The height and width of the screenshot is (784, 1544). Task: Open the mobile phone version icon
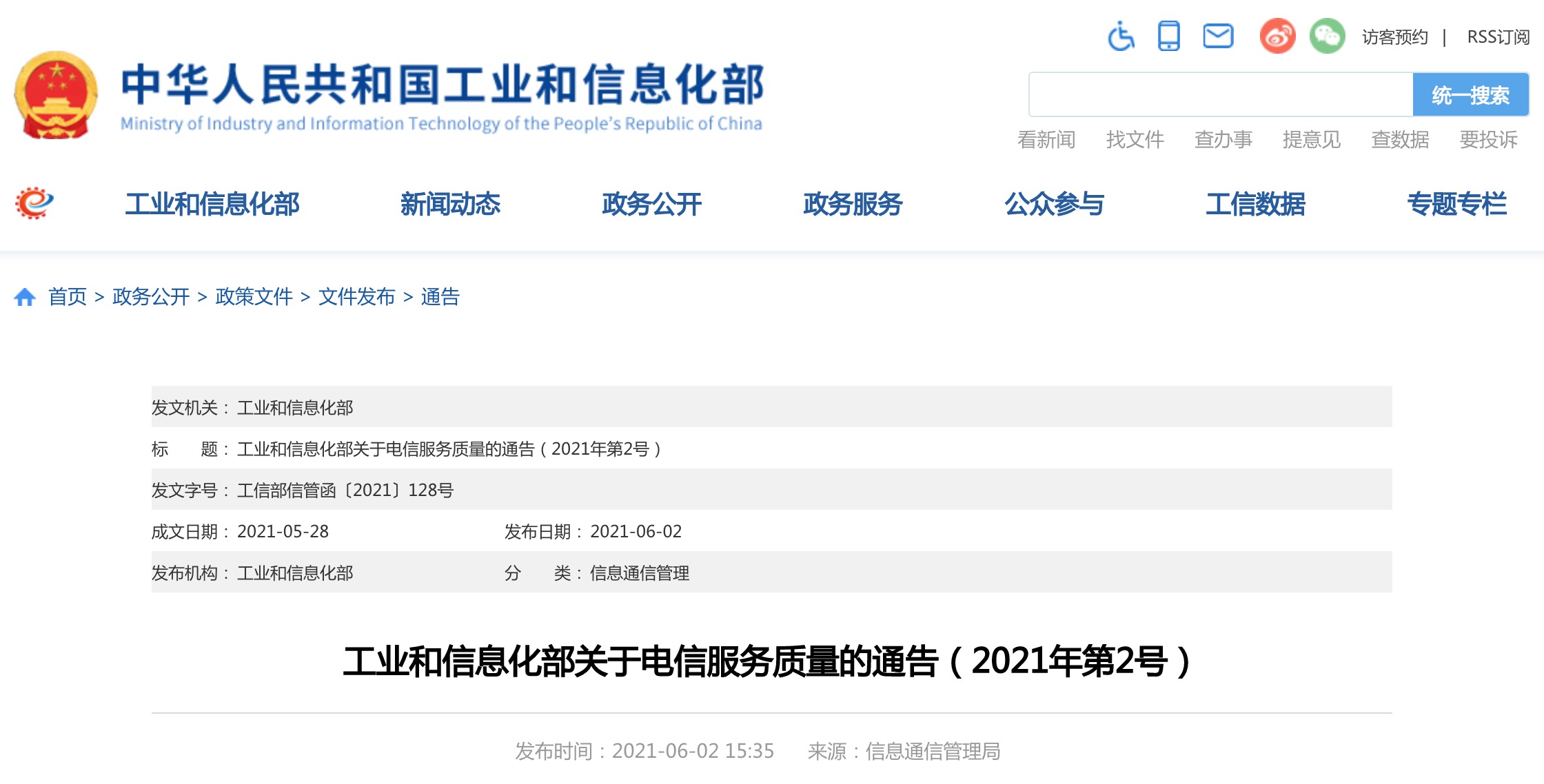pyautogui.click(x=1169, y=36)
